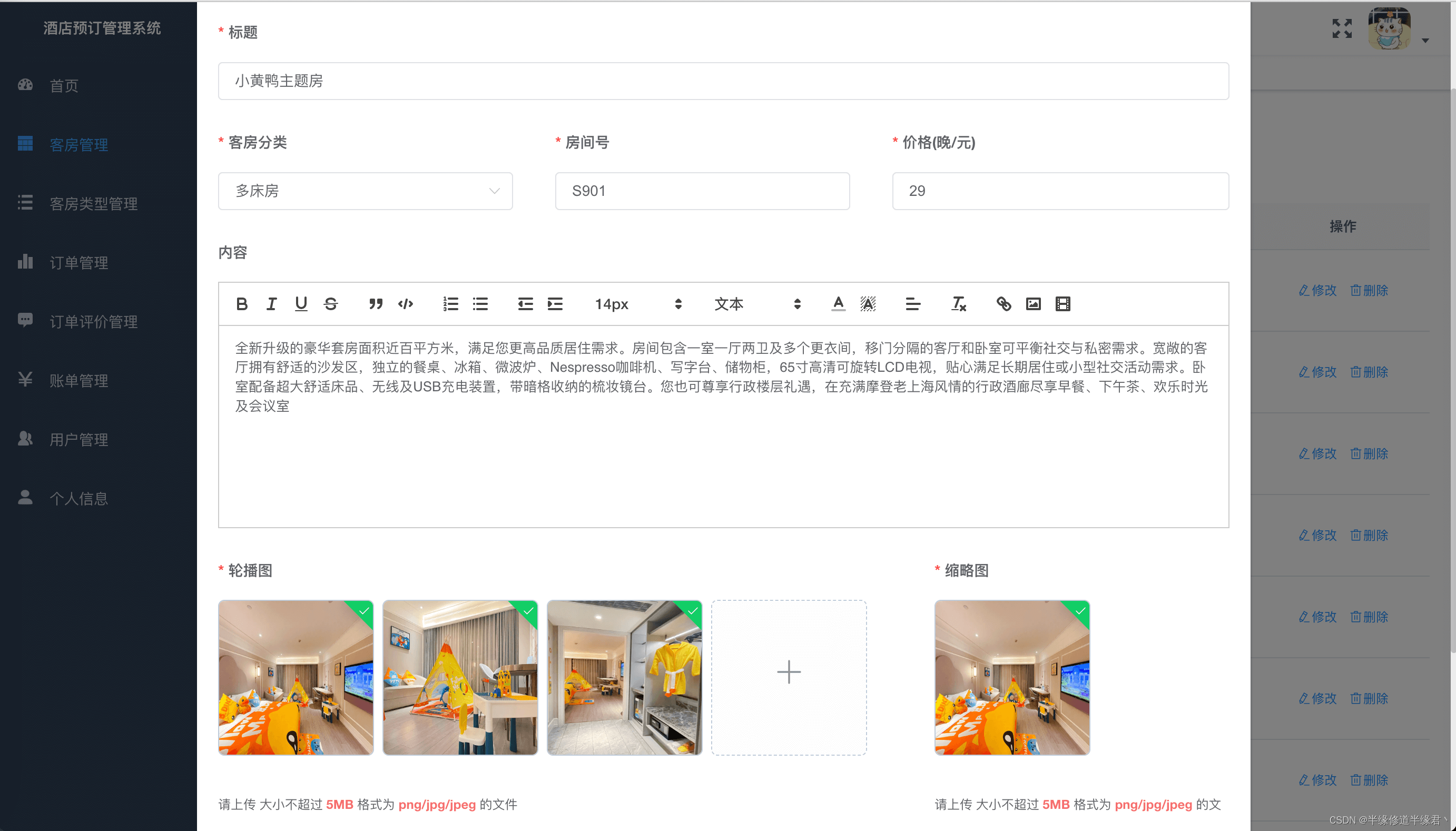Toggle code view in the editor toolbar

[405, 304]
